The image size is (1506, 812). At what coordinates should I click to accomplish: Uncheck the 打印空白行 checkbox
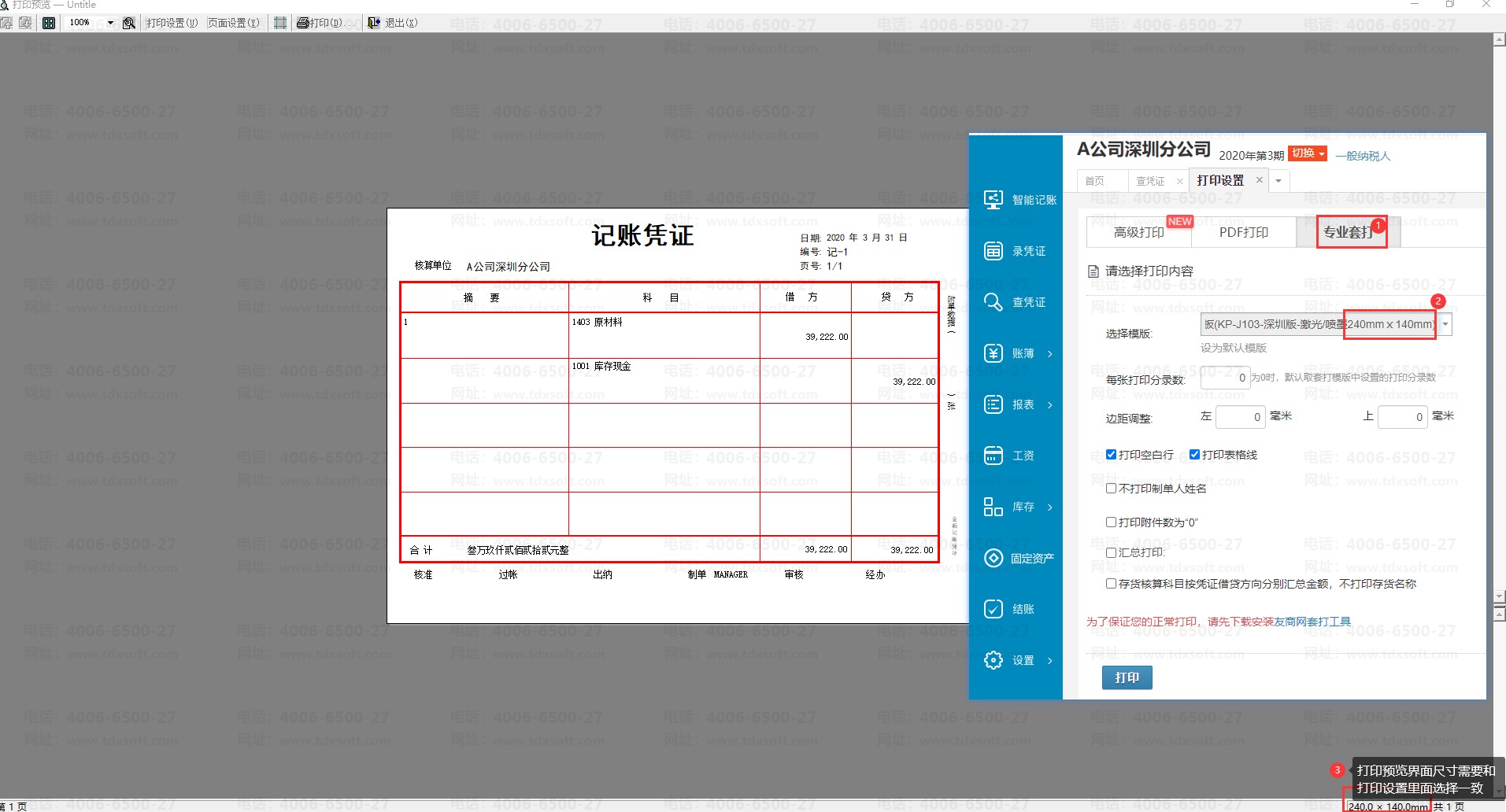(1111, 455)
